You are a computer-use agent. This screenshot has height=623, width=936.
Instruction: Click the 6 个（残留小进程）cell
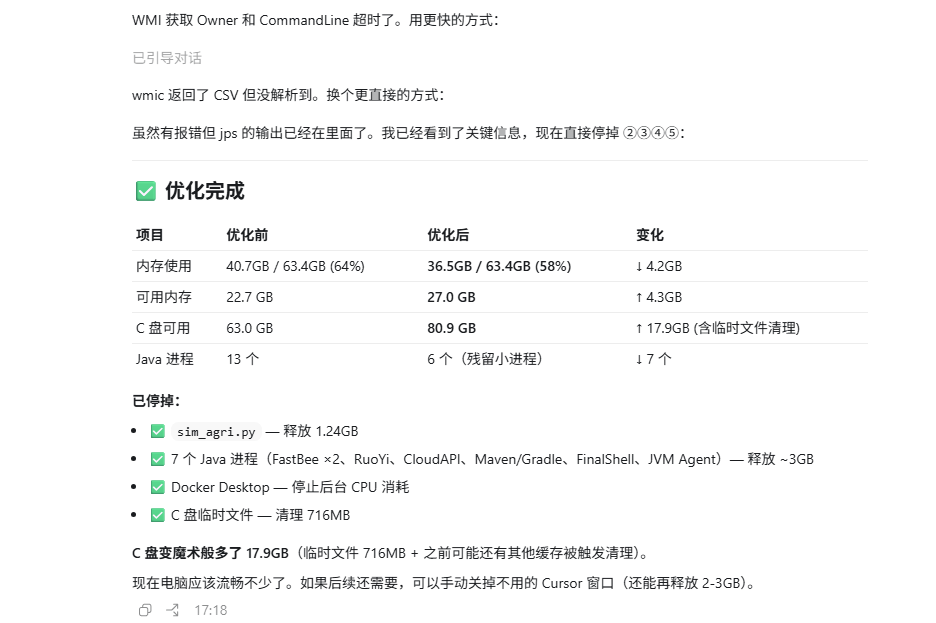click(x=485, y=359)
